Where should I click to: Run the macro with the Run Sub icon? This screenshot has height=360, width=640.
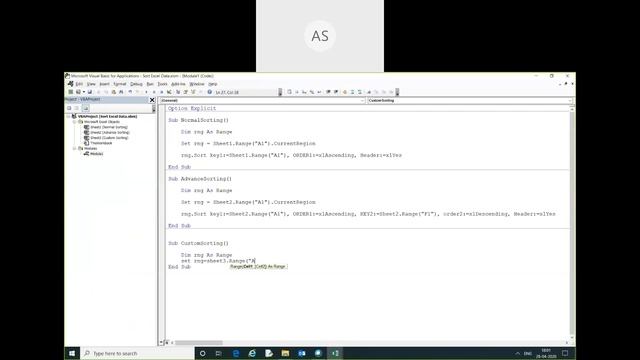point(146,92)
